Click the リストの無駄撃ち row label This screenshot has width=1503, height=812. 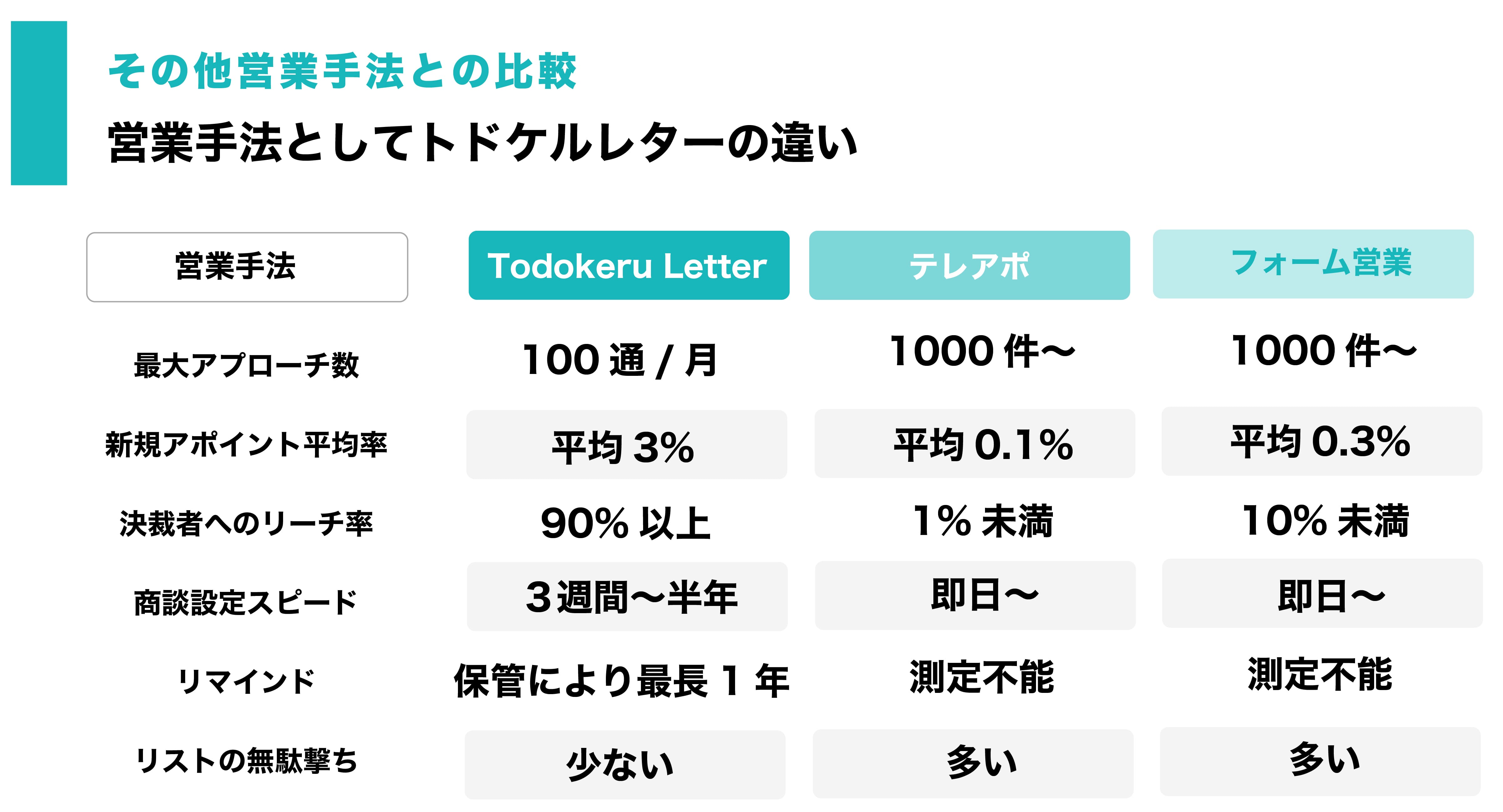(246, 761)
